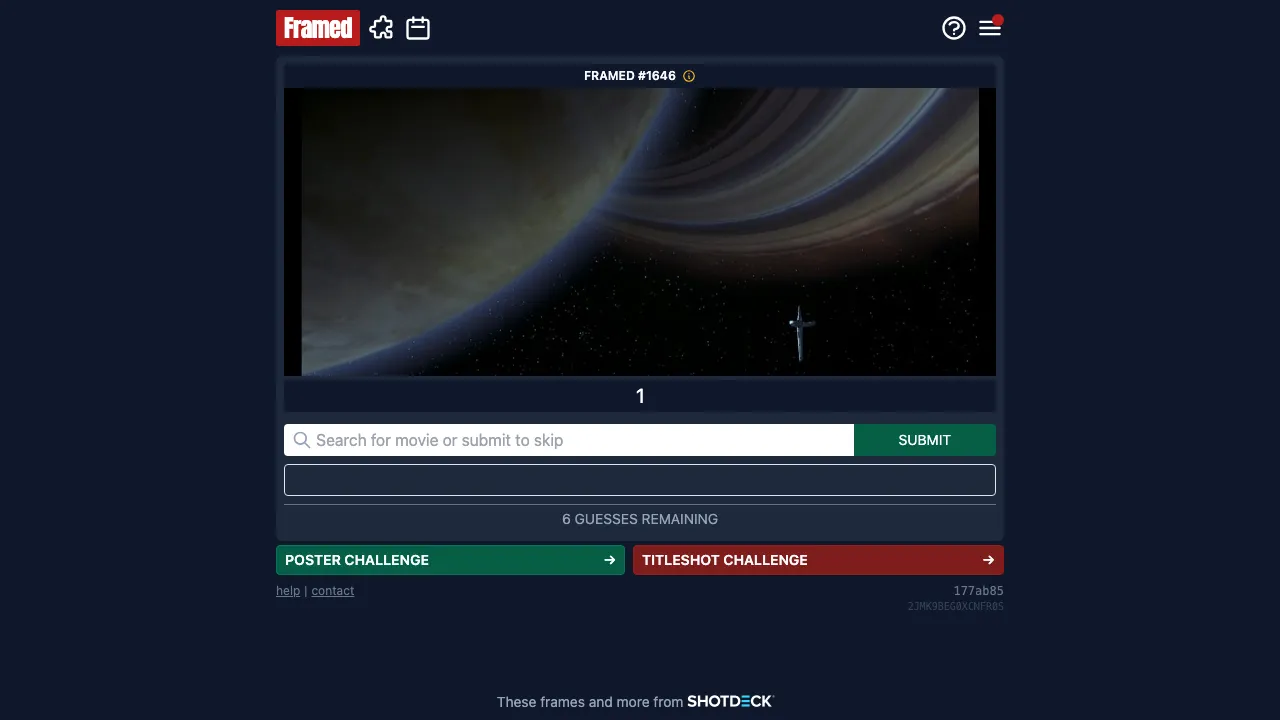This screenshot has height=720, width=1280.
Task: Click the 6 Guesses Remaining text
Action: point(640,519)
